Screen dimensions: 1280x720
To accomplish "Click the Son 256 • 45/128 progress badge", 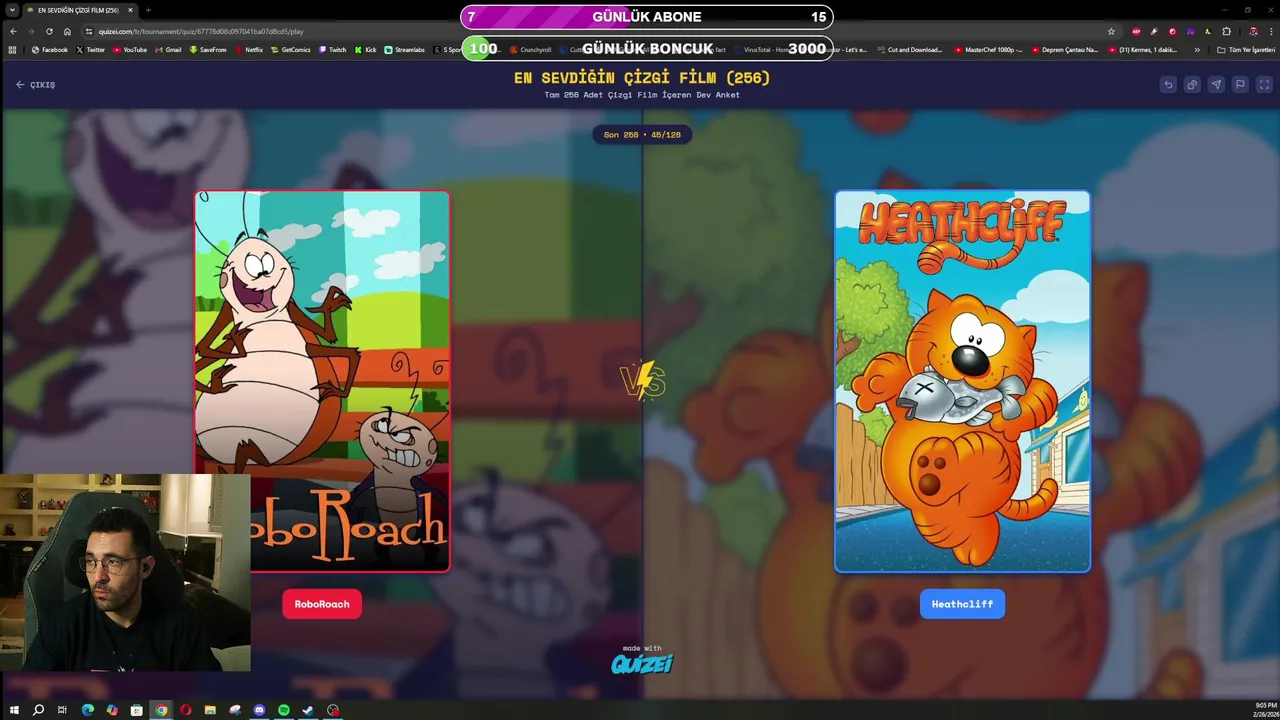I will tap(642, 134).
